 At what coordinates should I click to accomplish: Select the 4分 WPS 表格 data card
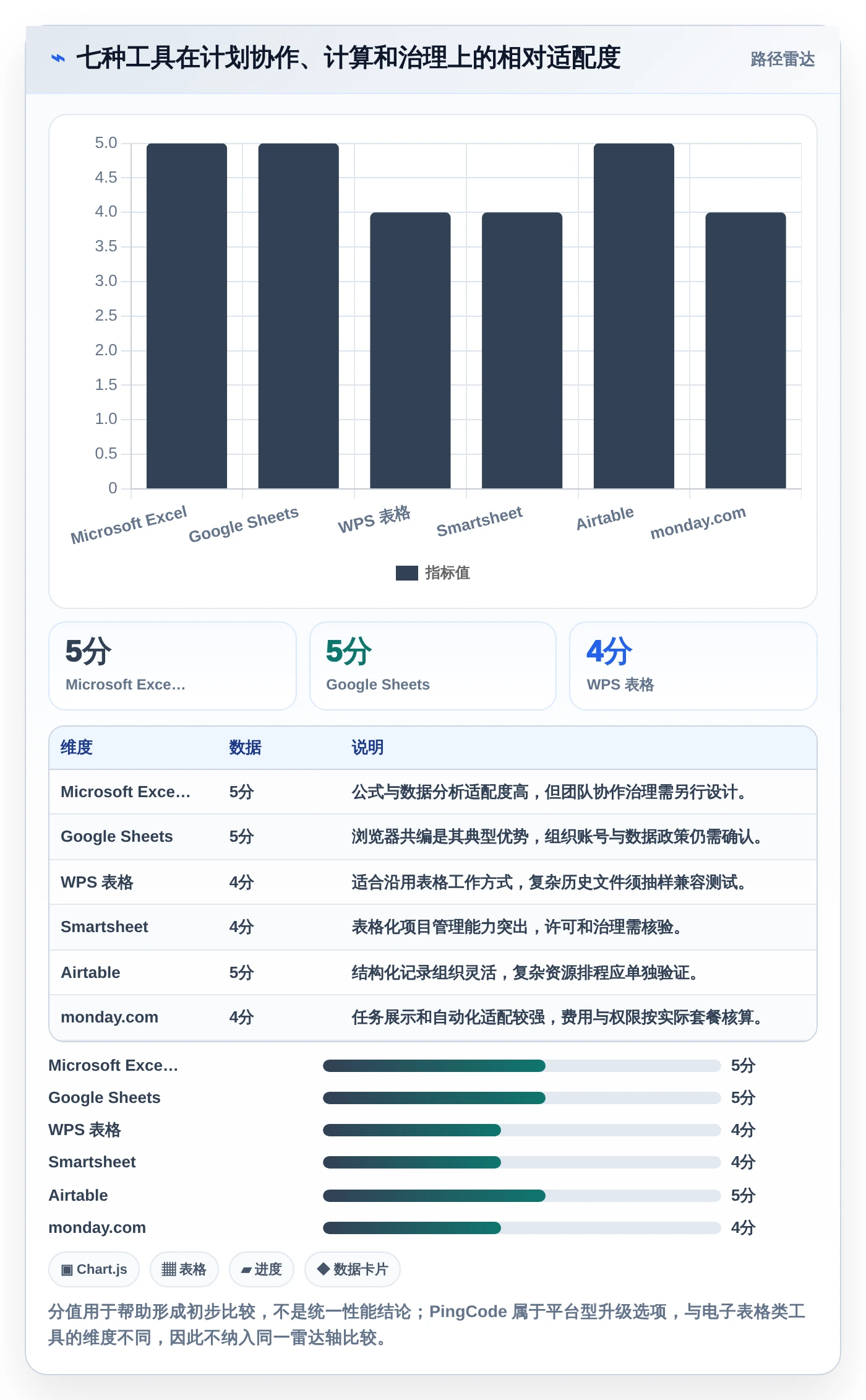point(693,666)
